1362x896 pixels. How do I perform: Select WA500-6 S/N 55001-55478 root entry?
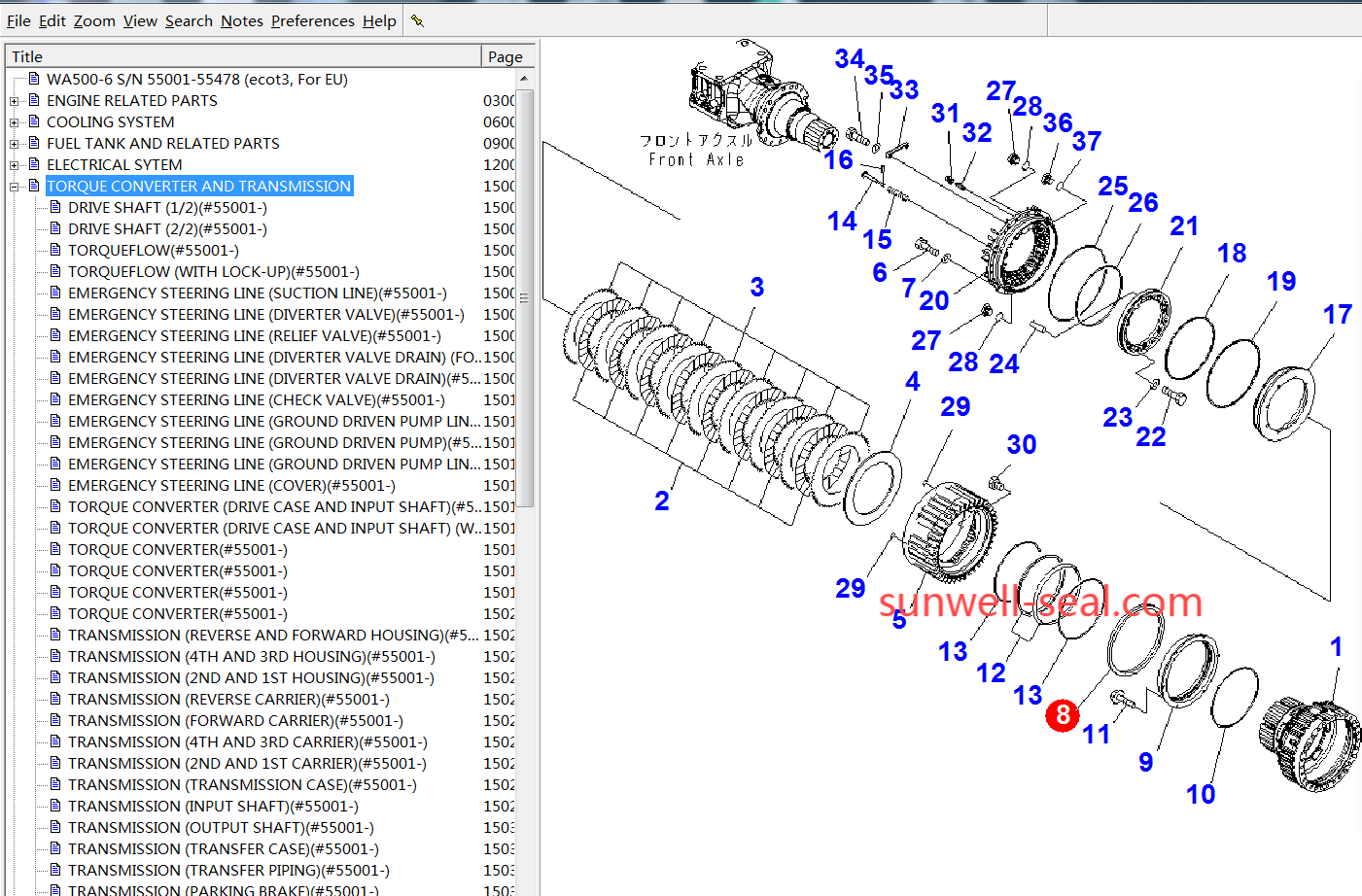coord(197,79)
